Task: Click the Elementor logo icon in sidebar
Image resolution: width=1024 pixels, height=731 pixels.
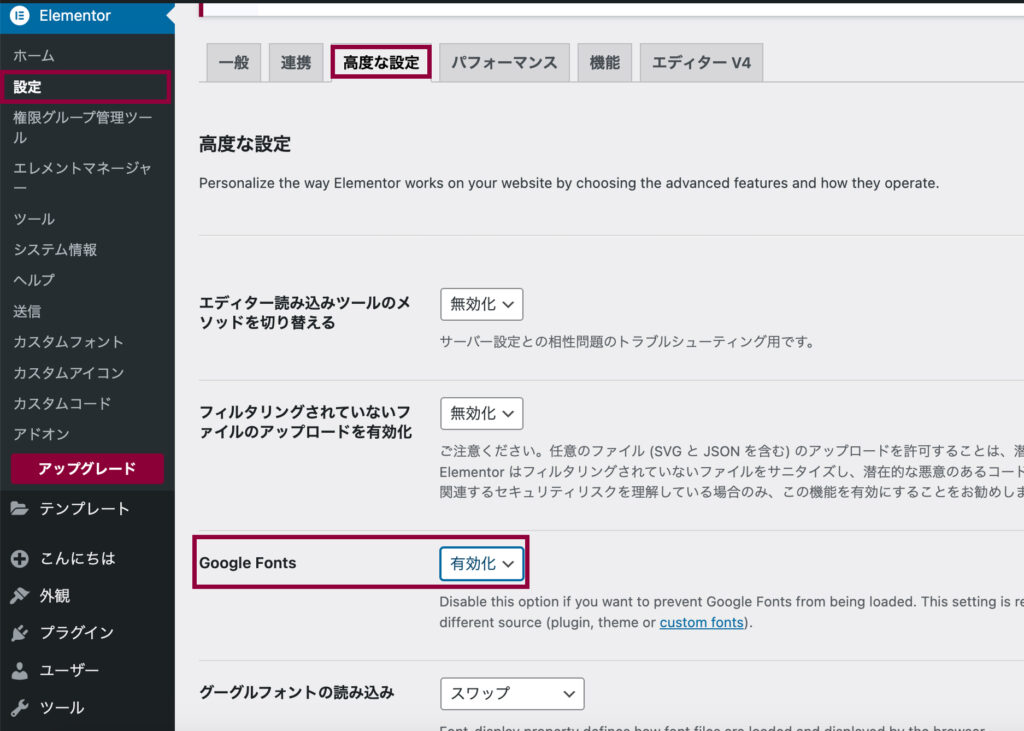Action: coord(20,16)
